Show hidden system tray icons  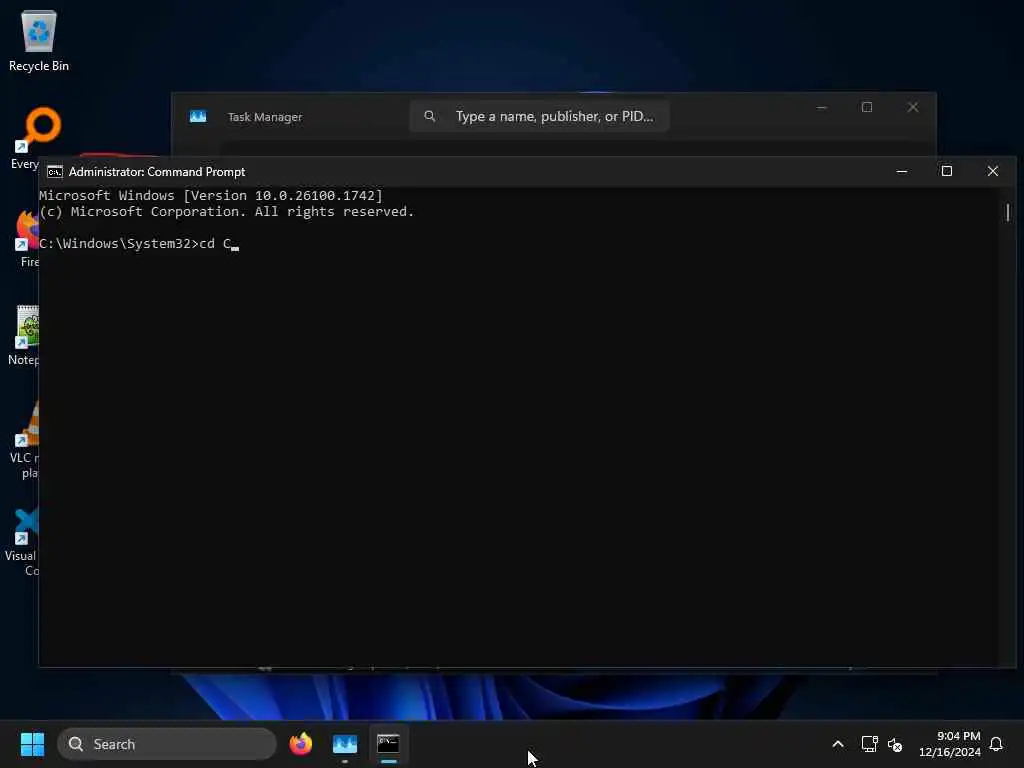click(x=838, y=744)
